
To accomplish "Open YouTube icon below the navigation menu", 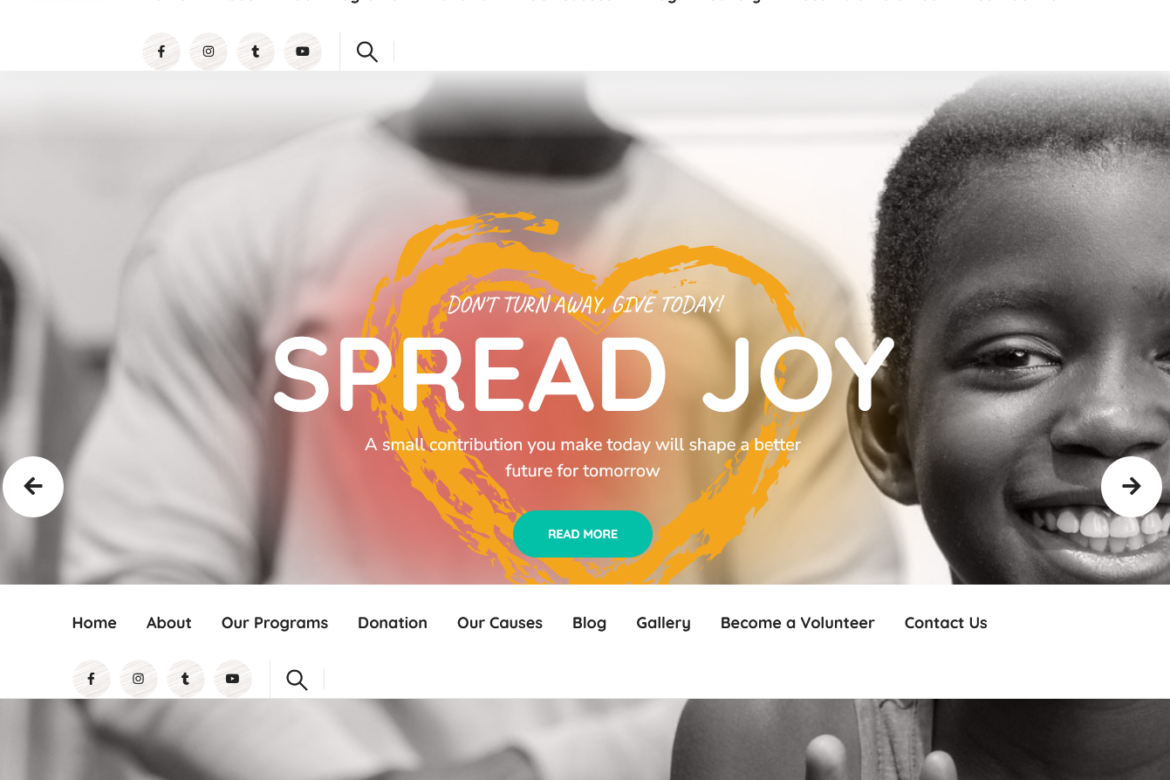I will click(232, 678).
